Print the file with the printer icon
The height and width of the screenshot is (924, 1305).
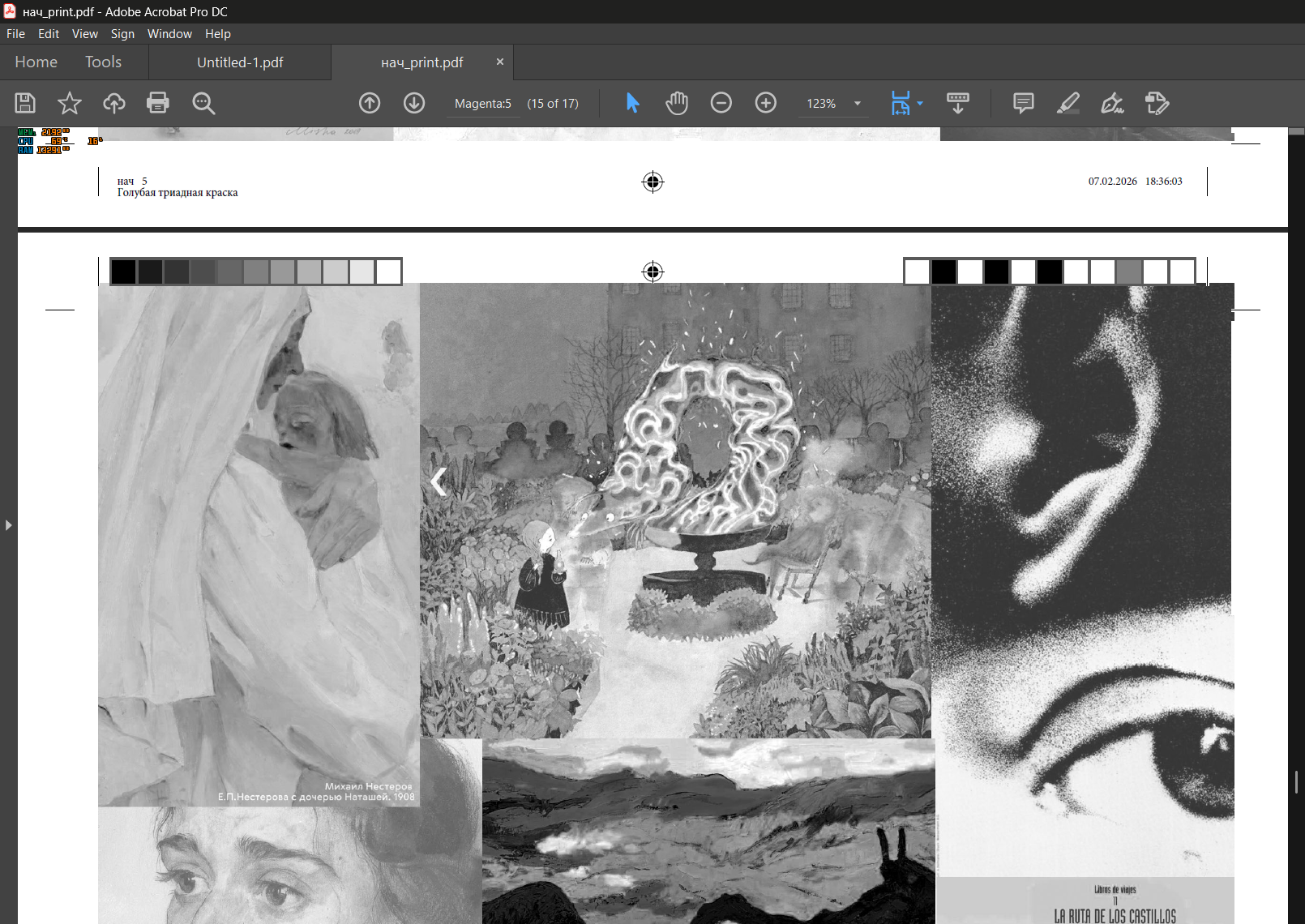point(158,103)
